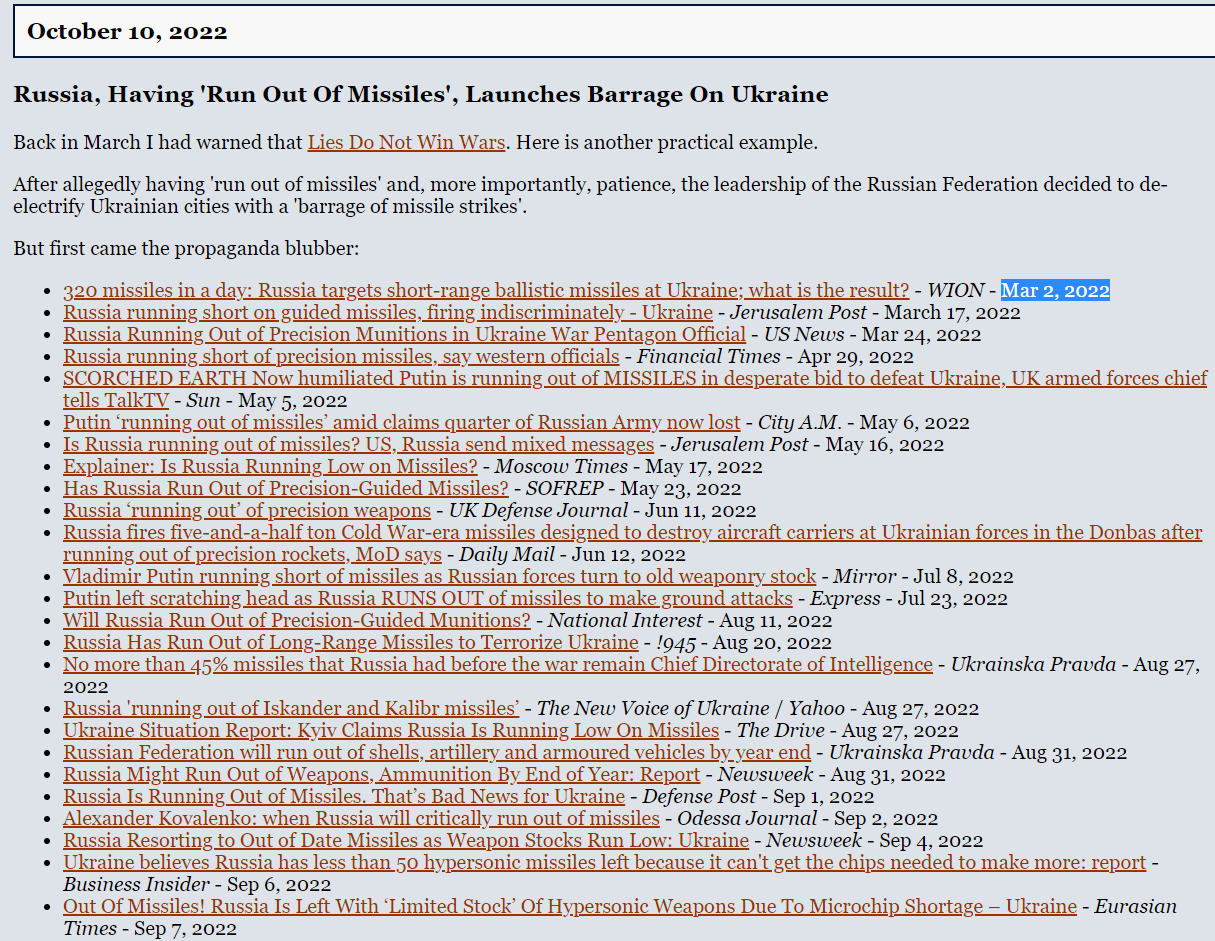This screenshot has height=941, width=1215.
Task: Open 'No more than 45% missiles' link
Action: (x=498, y=664)
